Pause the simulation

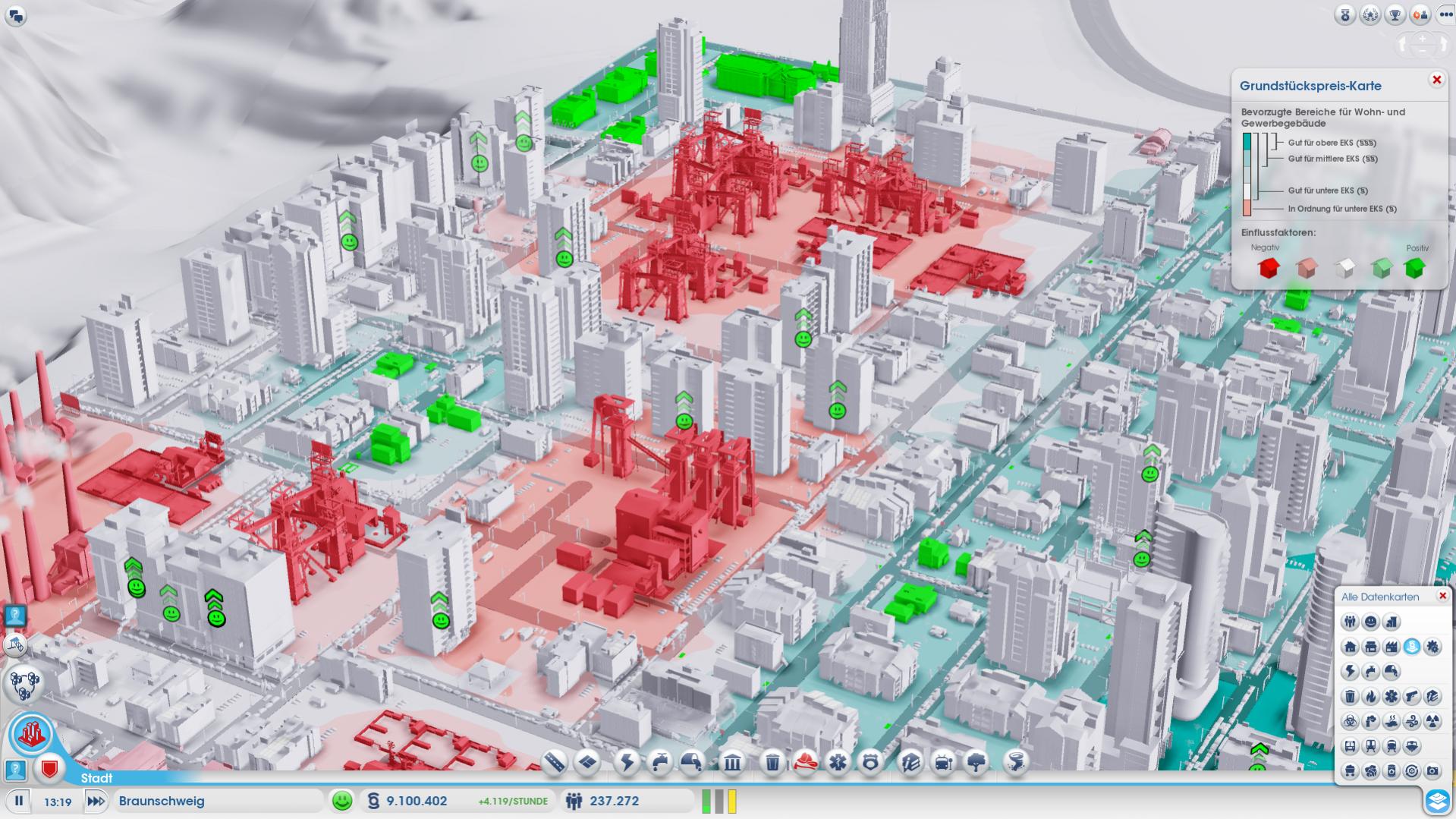19,801
